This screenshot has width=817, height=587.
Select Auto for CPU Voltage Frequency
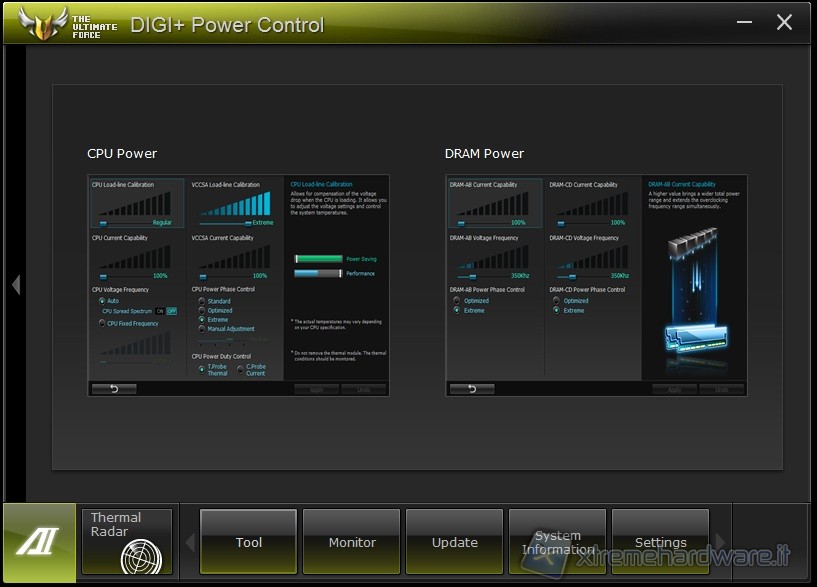point(102,300)
